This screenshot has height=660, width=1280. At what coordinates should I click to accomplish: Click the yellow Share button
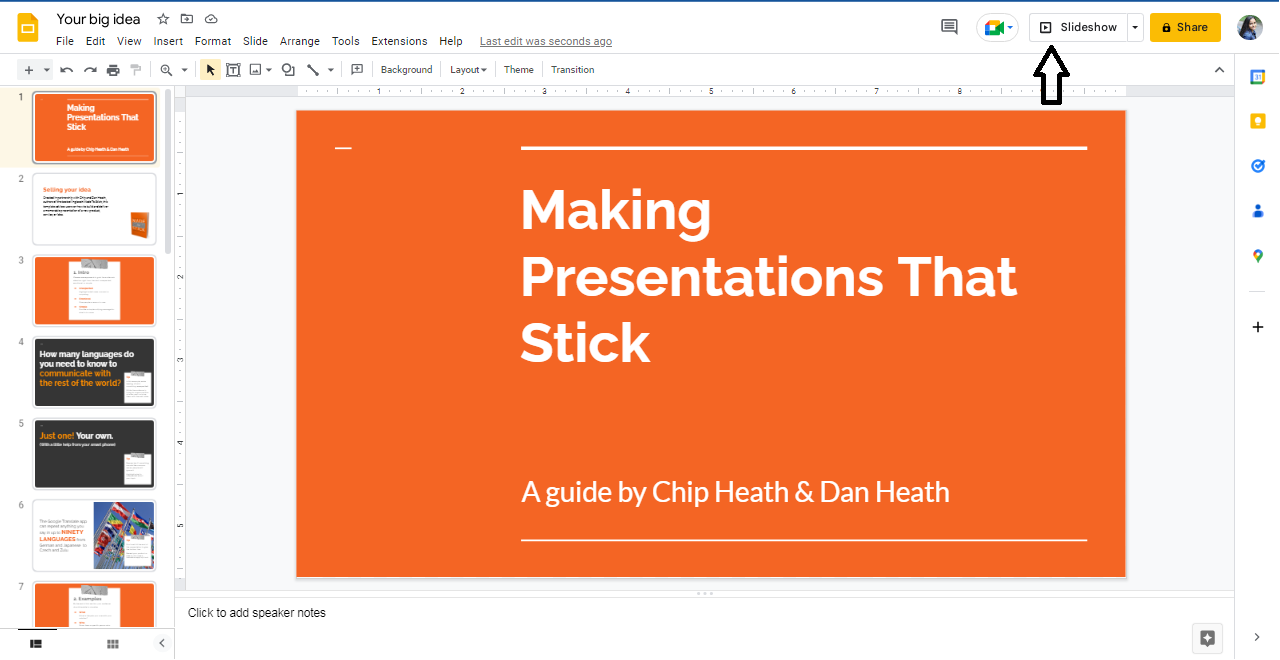(1185, 28)
